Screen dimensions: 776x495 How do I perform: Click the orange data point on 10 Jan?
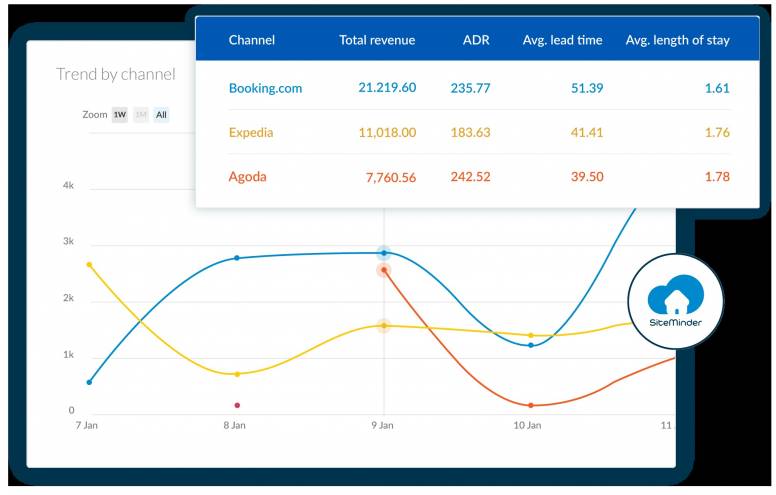(530, 405)
